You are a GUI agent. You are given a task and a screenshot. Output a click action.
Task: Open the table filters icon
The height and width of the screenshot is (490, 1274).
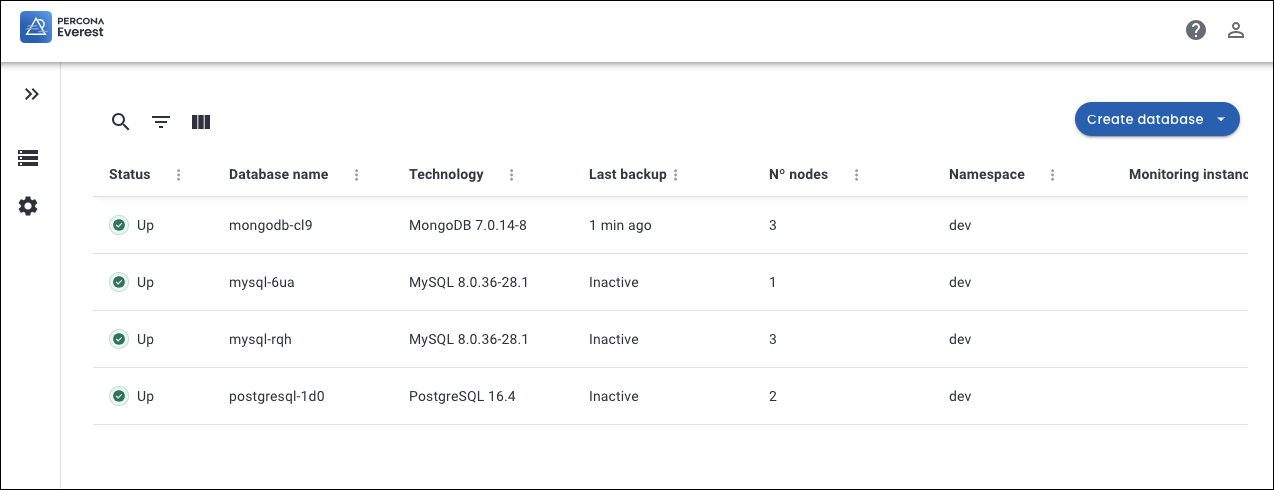(161, 122)
